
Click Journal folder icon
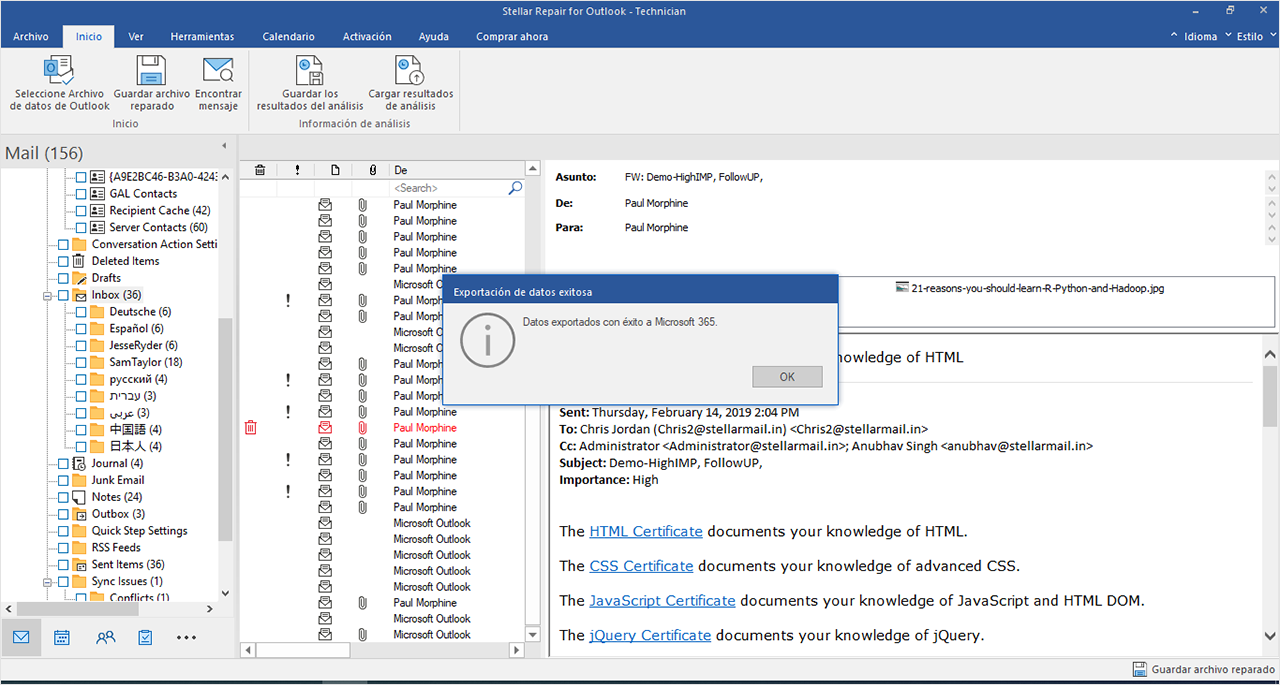coord(79,464)
